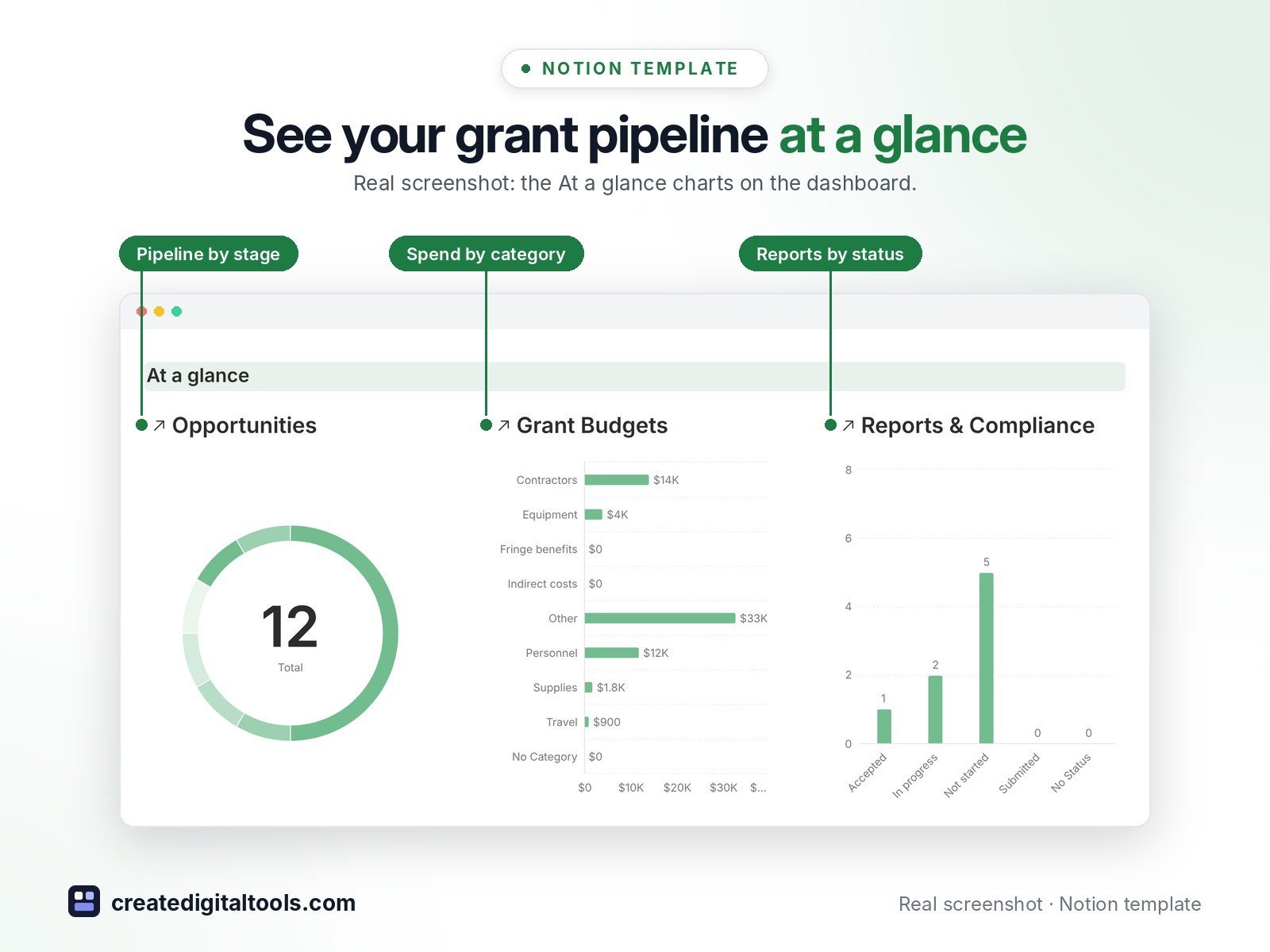The height and width of the screenshot is (952, 1270).
Task: Click the value 5 above Not started bar
Action: click(987, 562)
